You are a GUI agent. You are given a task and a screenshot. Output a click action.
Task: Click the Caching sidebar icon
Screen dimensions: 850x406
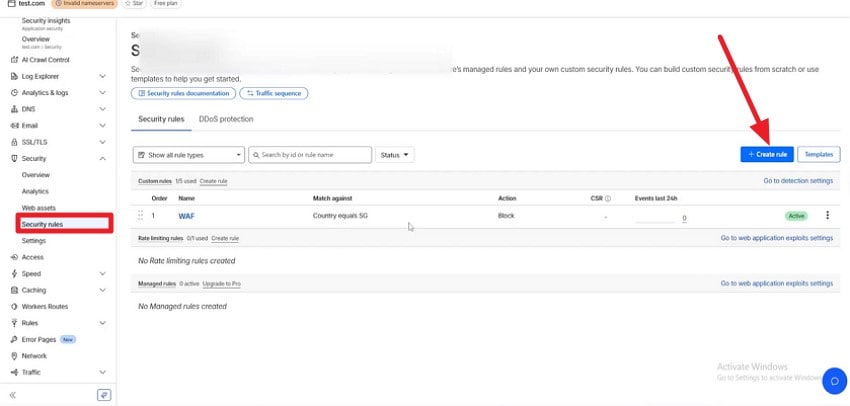(x=15, y=290)
